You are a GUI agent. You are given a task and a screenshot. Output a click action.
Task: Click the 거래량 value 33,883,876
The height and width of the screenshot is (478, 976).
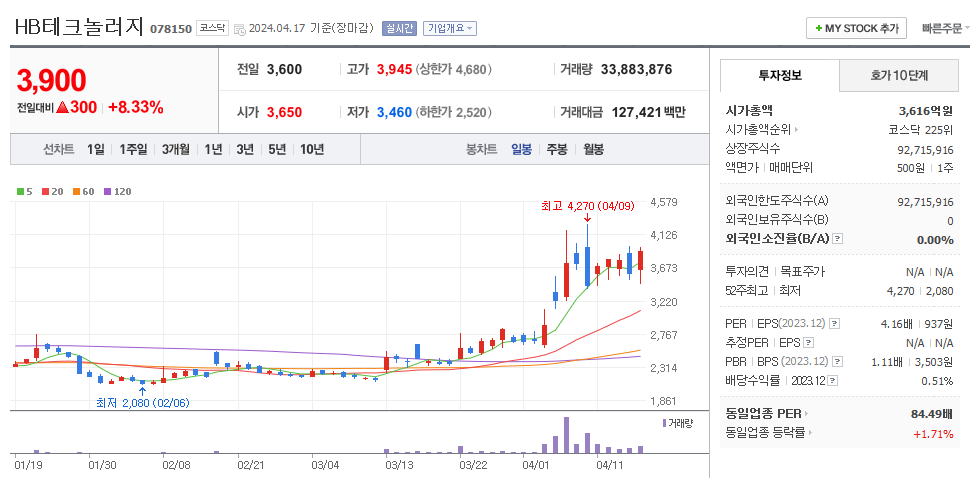(x=636, y=69)
